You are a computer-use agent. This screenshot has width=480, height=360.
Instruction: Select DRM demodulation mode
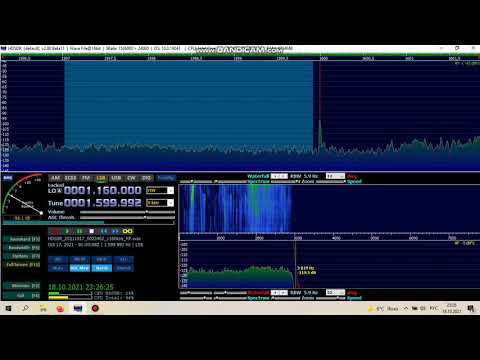coord(146,178)
